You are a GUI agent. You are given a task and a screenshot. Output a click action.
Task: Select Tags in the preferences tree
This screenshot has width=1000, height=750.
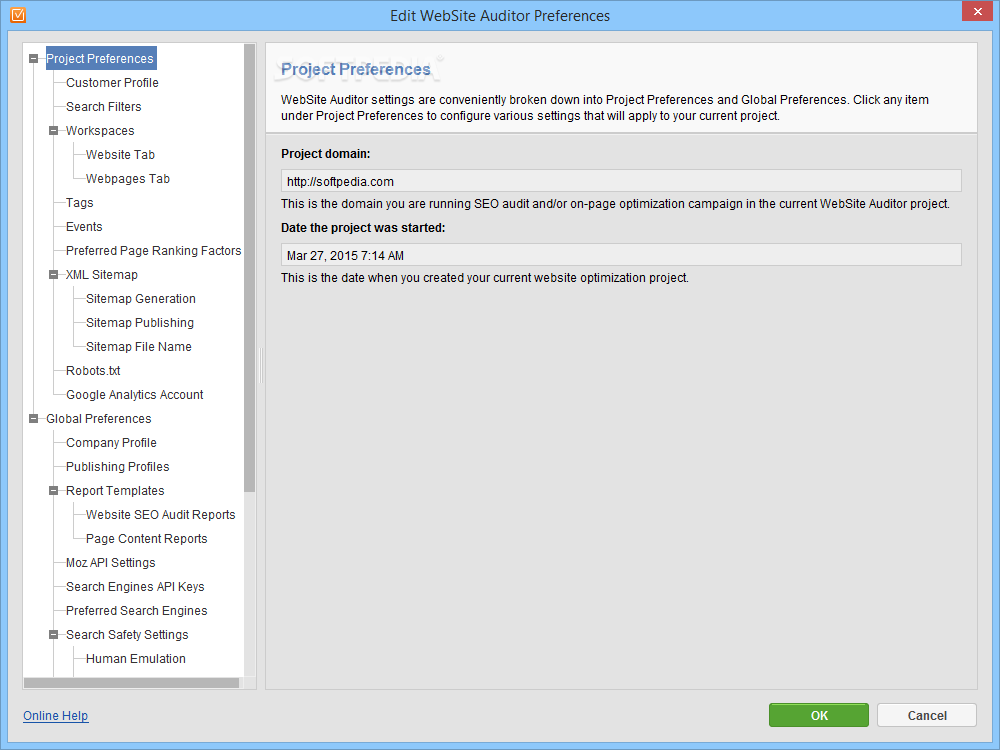(x=80, y=203)
